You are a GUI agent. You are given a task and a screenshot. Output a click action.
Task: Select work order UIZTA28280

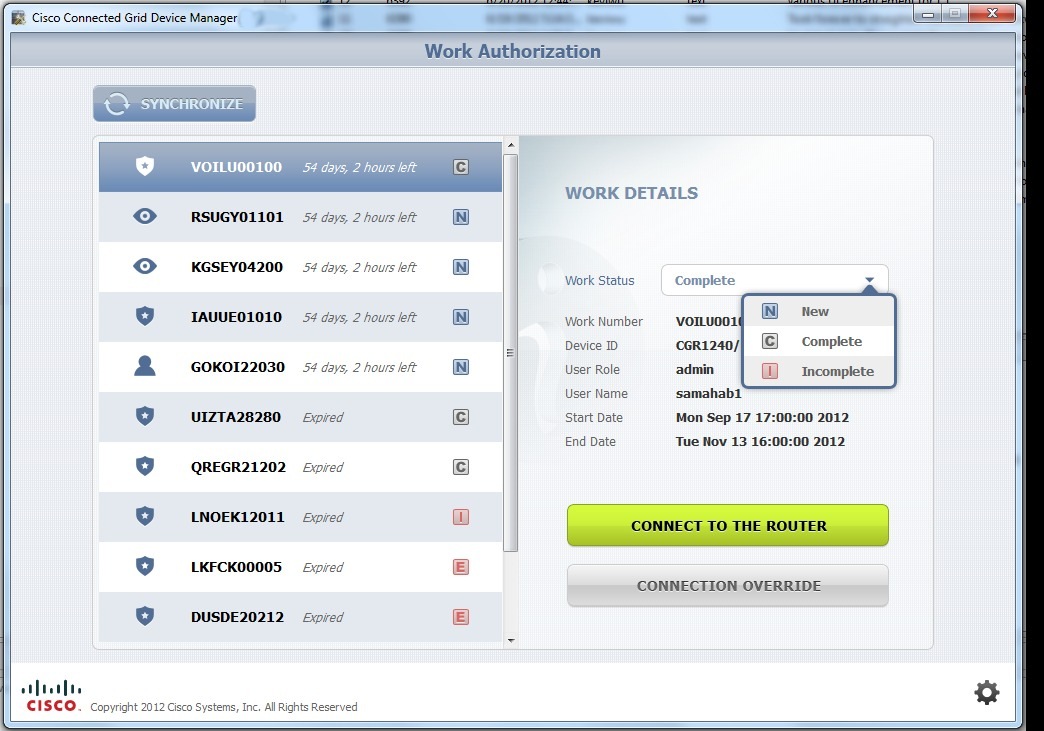point(300,417)
